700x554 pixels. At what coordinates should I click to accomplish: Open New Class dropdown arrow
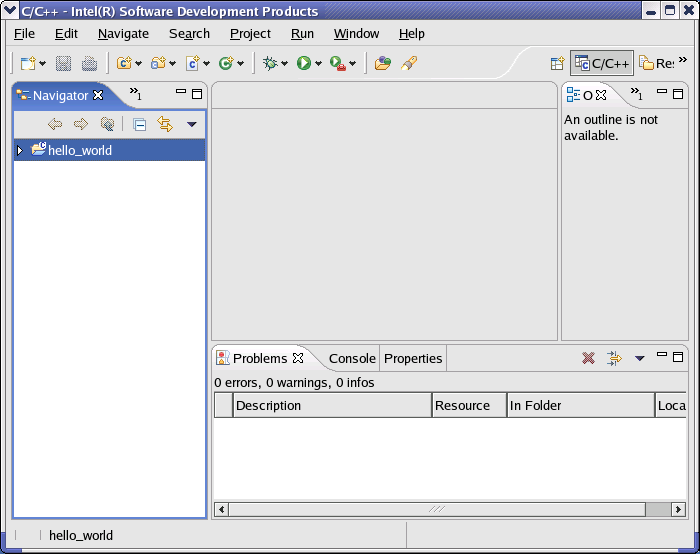(x=240, y=64)
